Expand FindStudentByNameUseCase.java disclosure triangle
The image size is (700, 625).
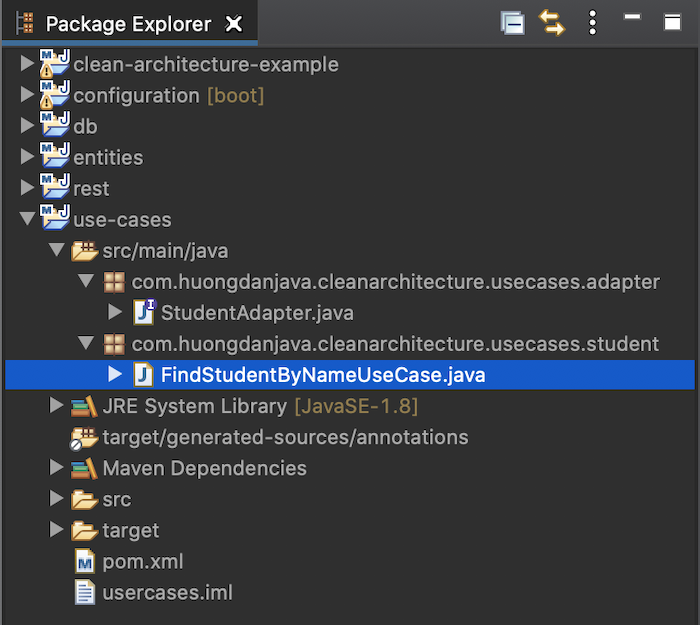tap(115, 374)
